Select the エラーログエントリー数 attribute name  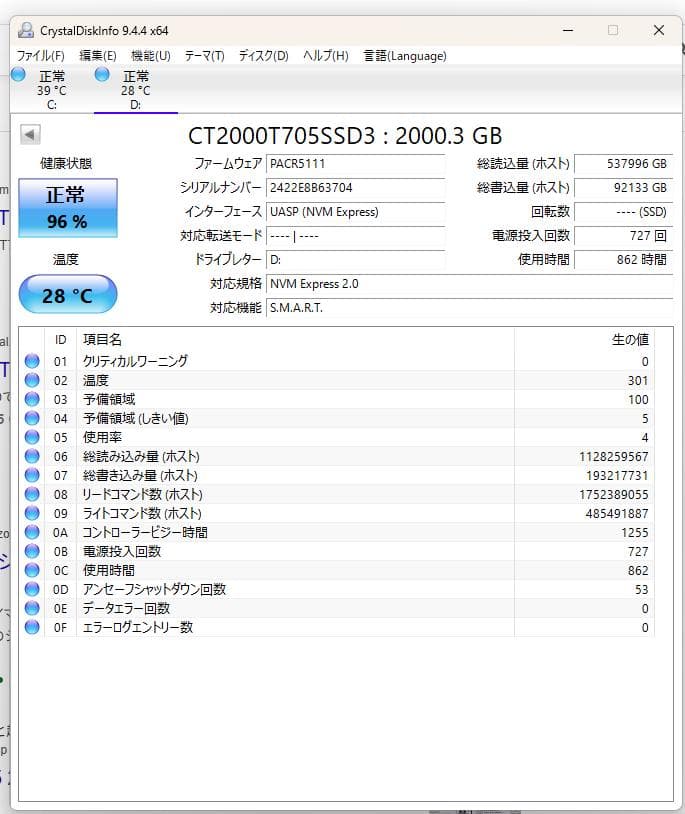click(138, 627)
